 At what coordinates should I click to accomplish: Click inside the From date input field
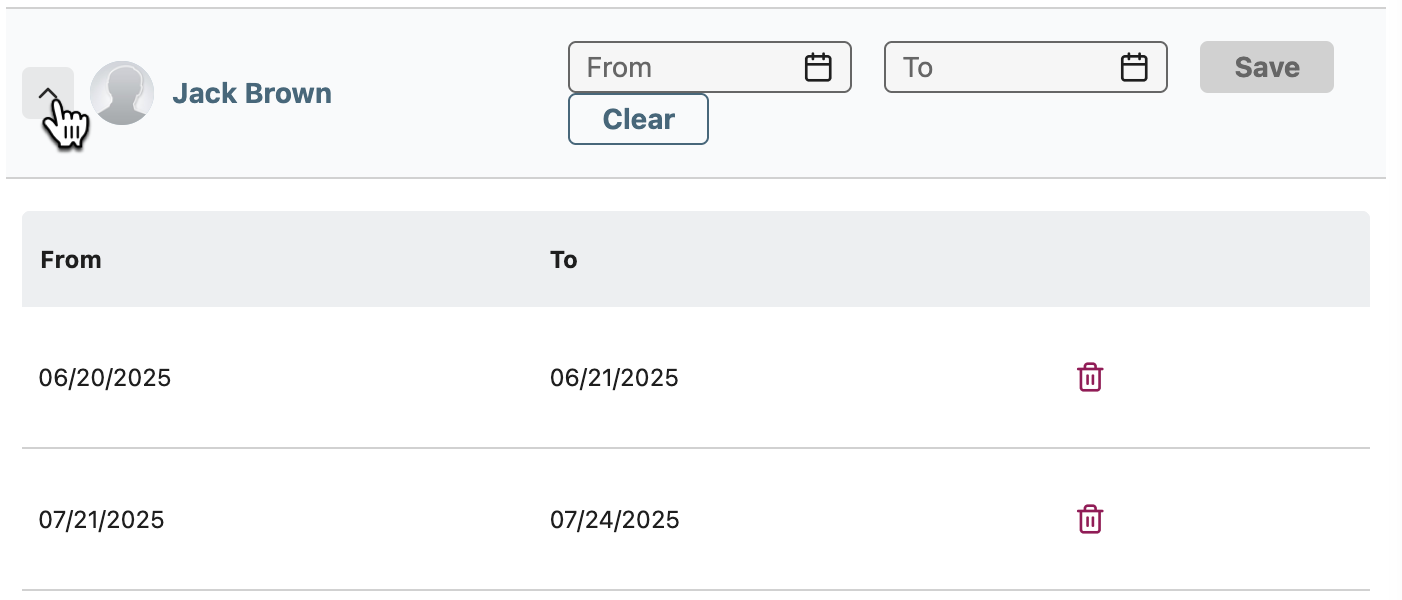710,67
